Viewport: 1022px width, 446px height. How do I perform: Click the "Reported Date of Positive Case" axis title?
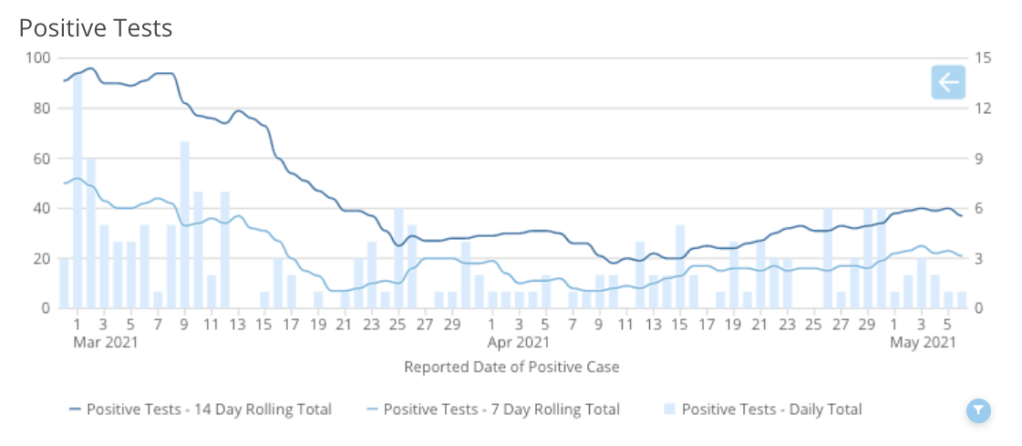[x=511, y=367]
